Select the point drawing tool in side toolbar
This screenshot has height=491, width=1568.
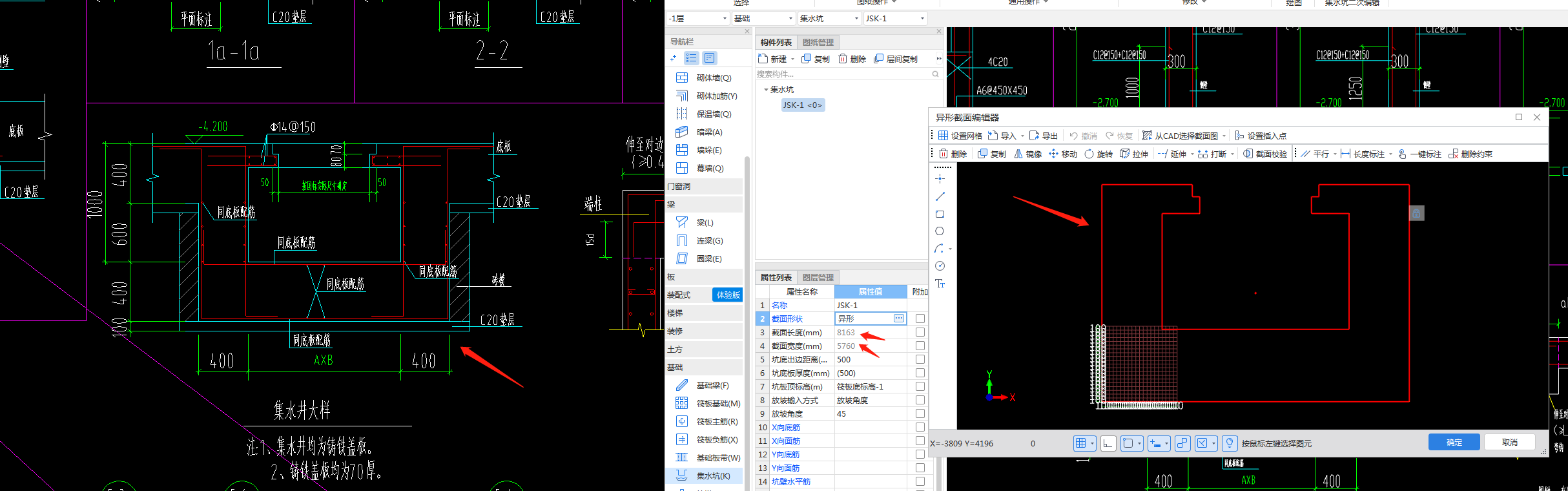click(x=940, y=178)
